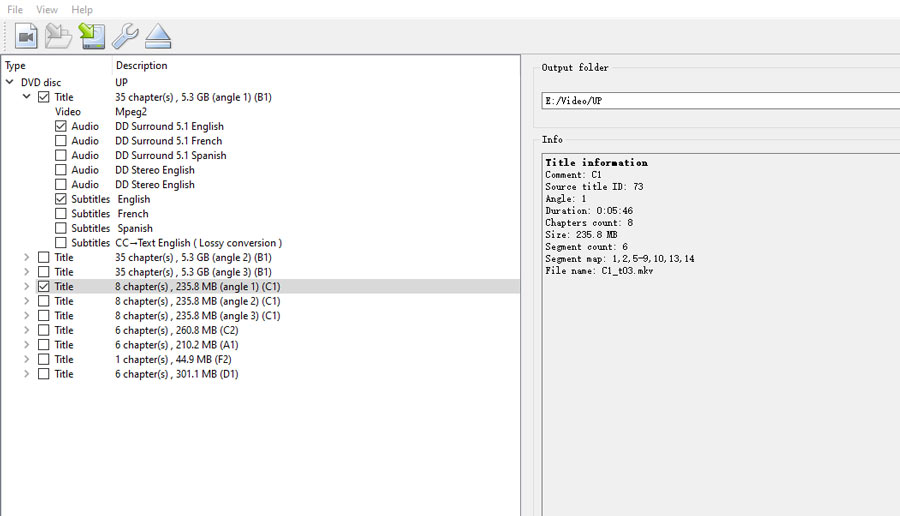Uncheck the 35 chapter angle 1 title
The image size is (900, 516).
tap(44, 97)
